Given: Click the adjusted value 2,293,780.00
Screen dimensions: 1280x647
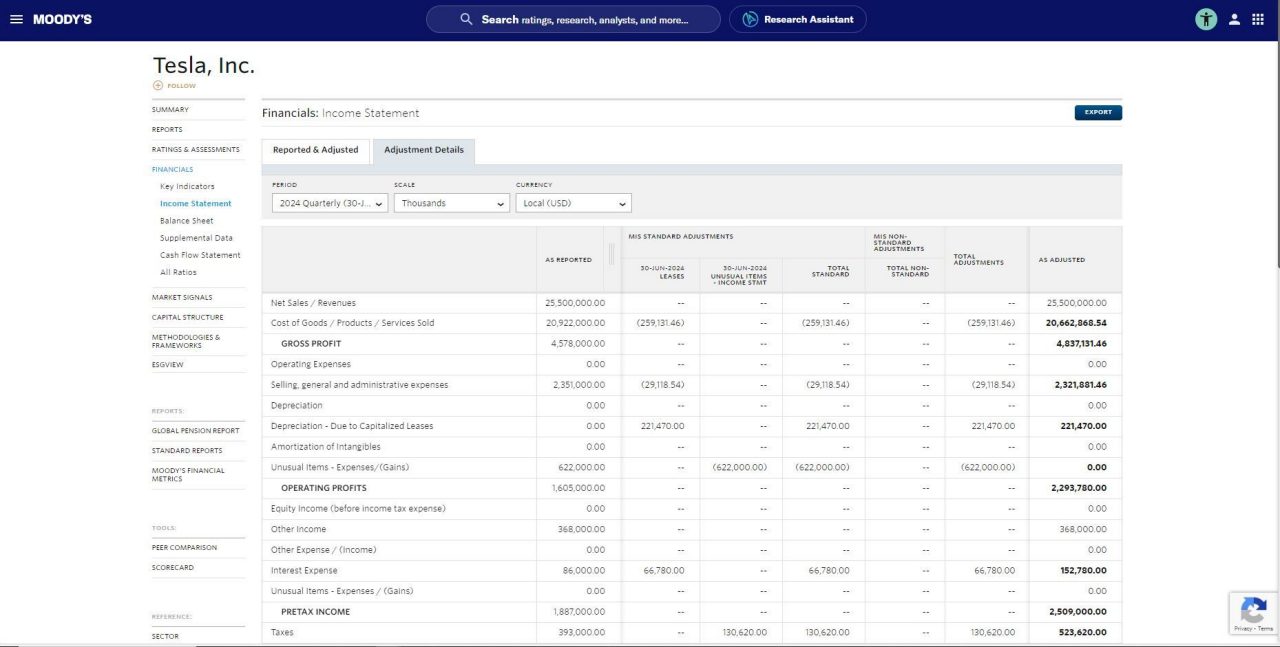Looking at the screenshot, I should coord(1079,488).
